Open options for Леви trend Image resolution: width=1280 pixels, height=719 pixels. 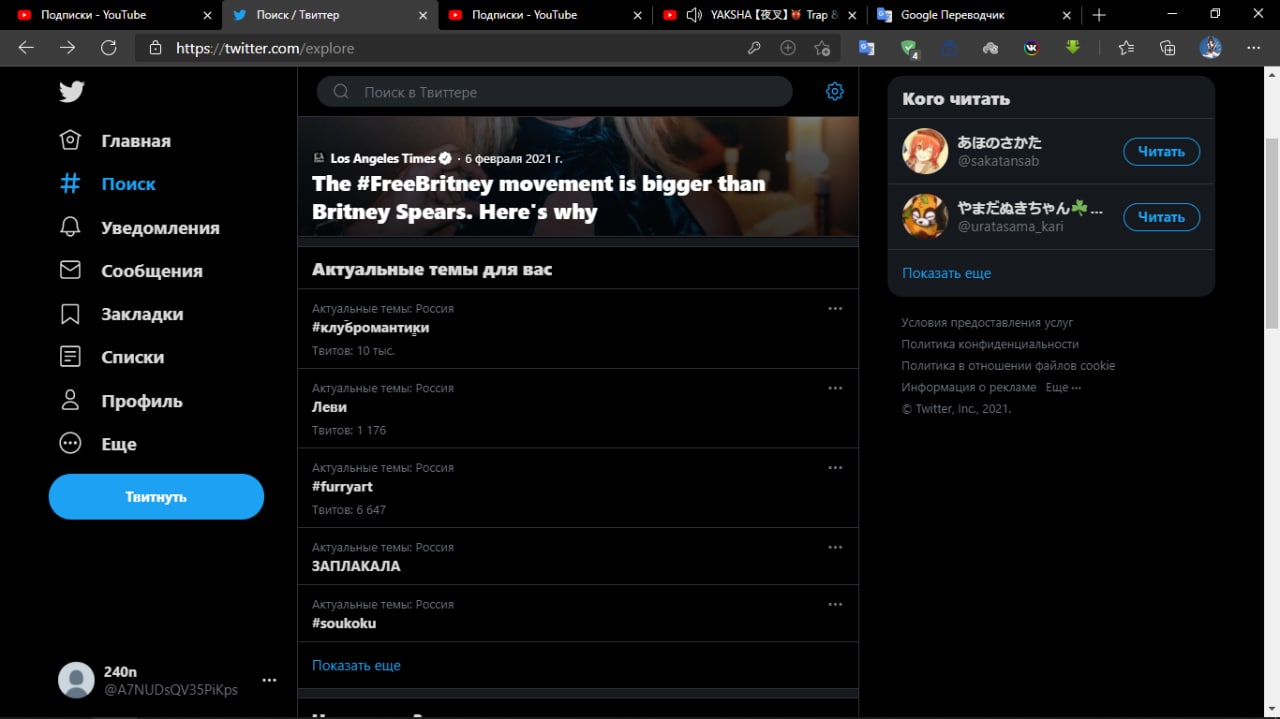[x=835, y=388]
